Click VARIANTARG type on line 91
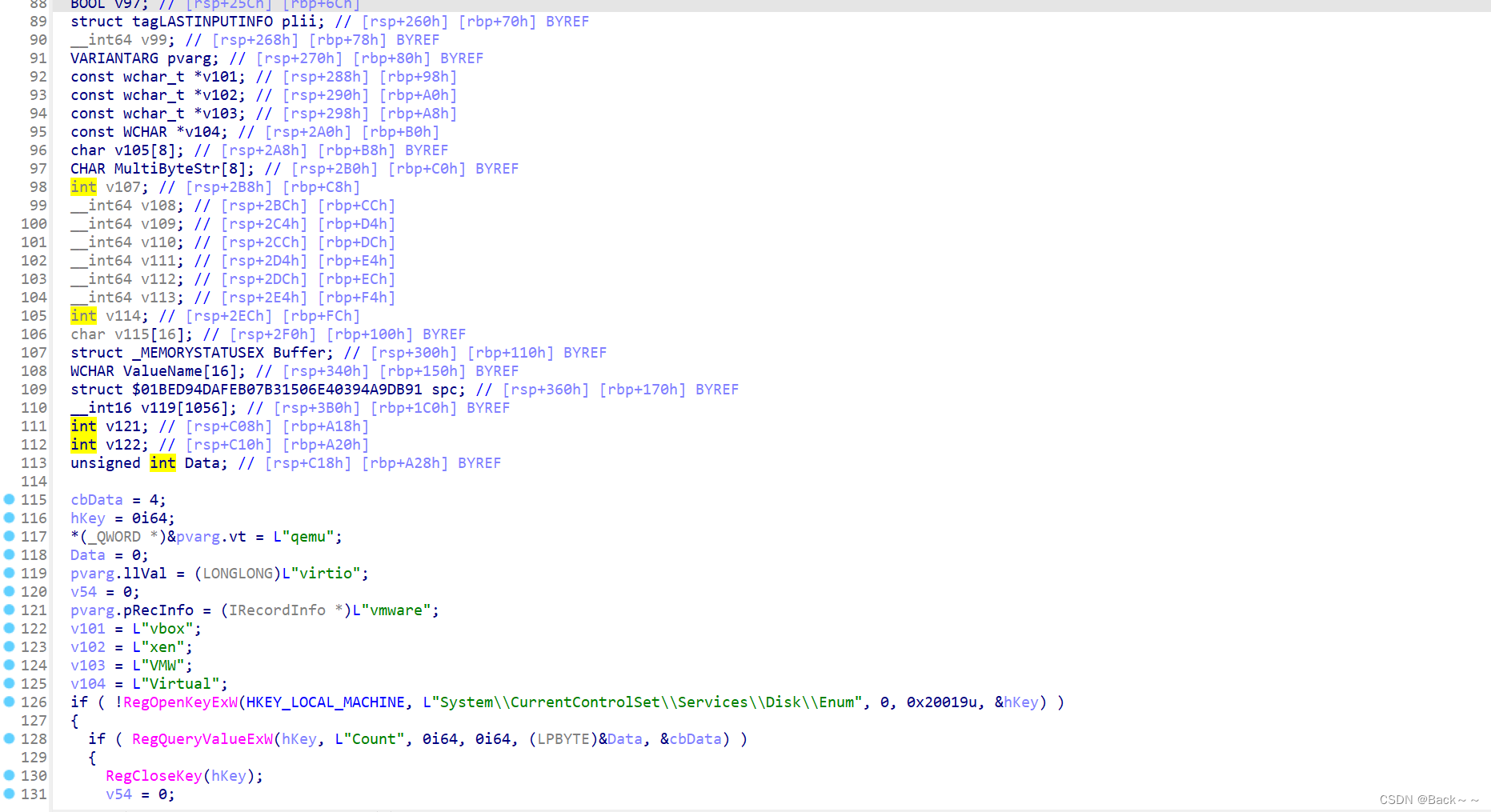1491x812 pixels. coord(114,58)
